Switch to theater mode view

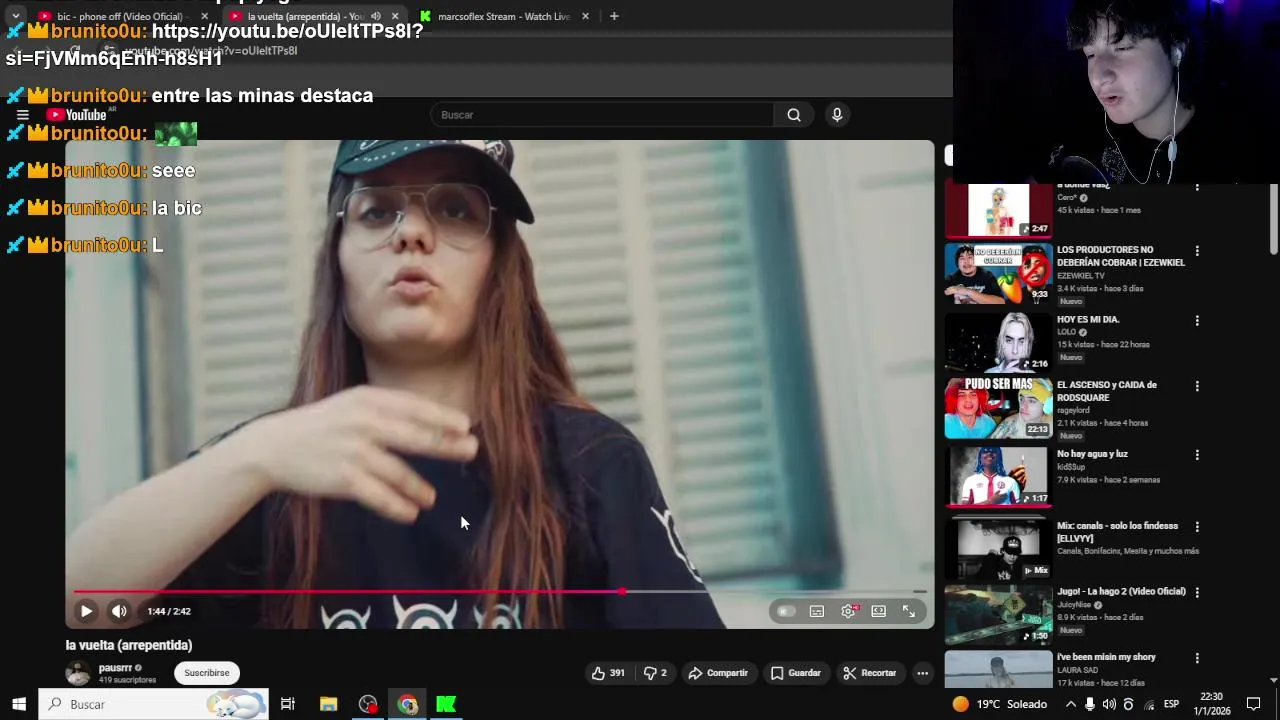878,611
